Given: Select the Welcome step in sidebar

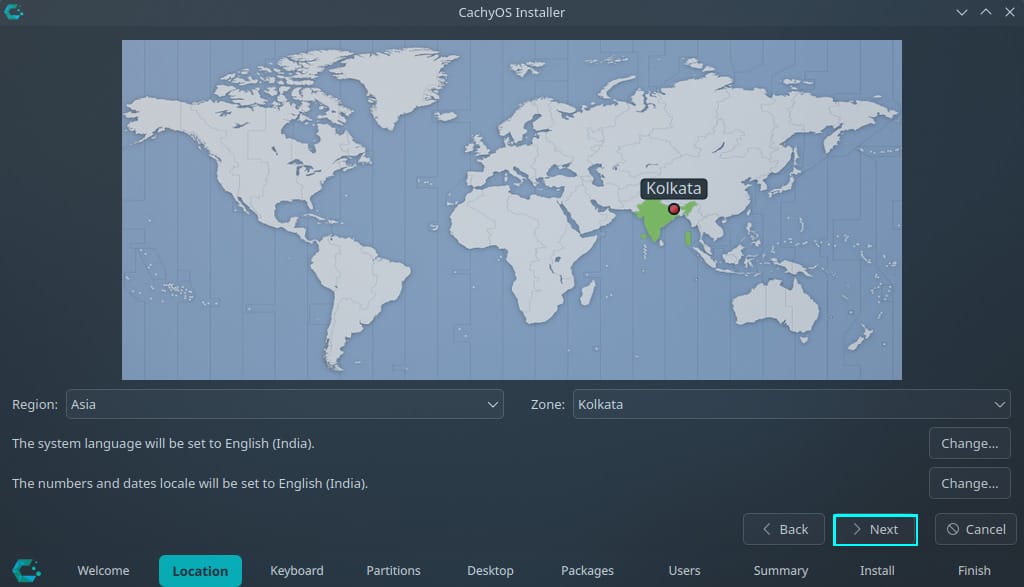Looking at the screenshot, I should click(x=103, y=570).
